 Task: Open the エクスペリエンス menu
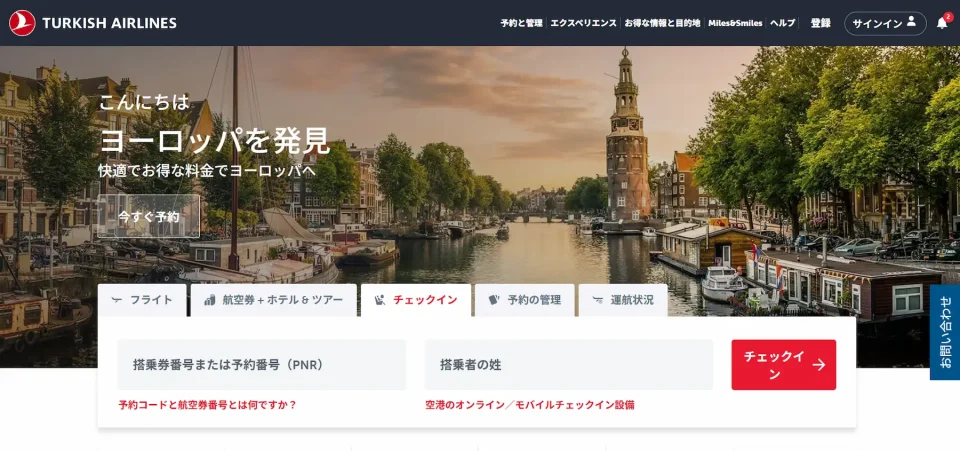583,23
